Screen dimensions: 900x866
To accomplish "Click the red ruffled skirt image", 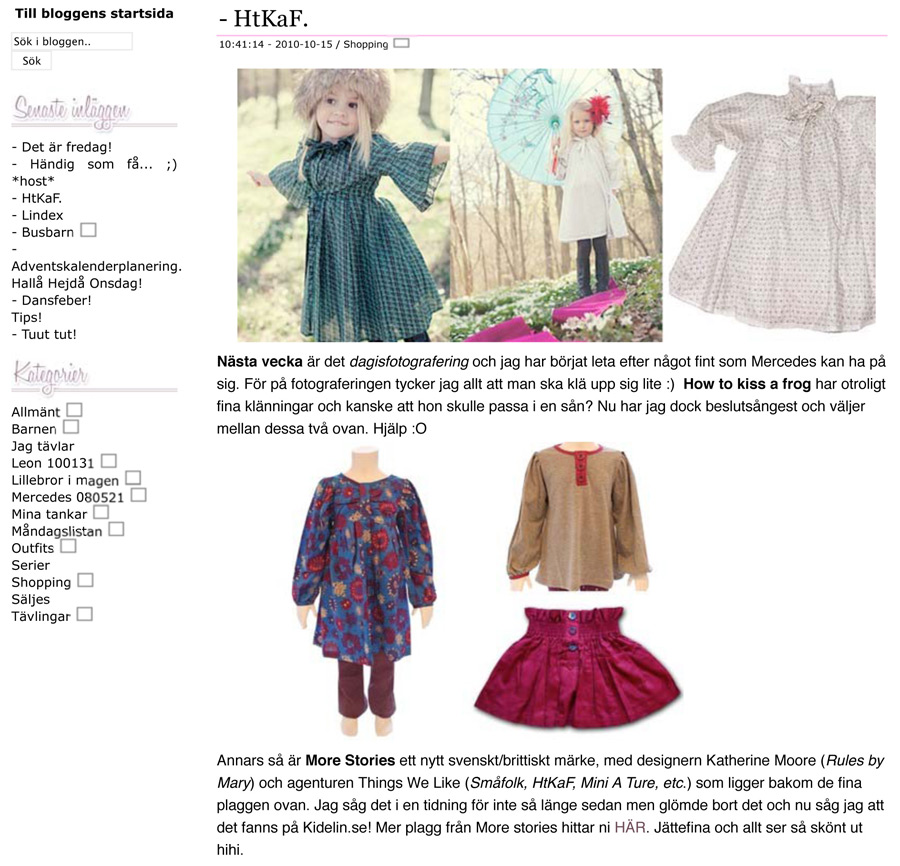I will pos(577,668).
